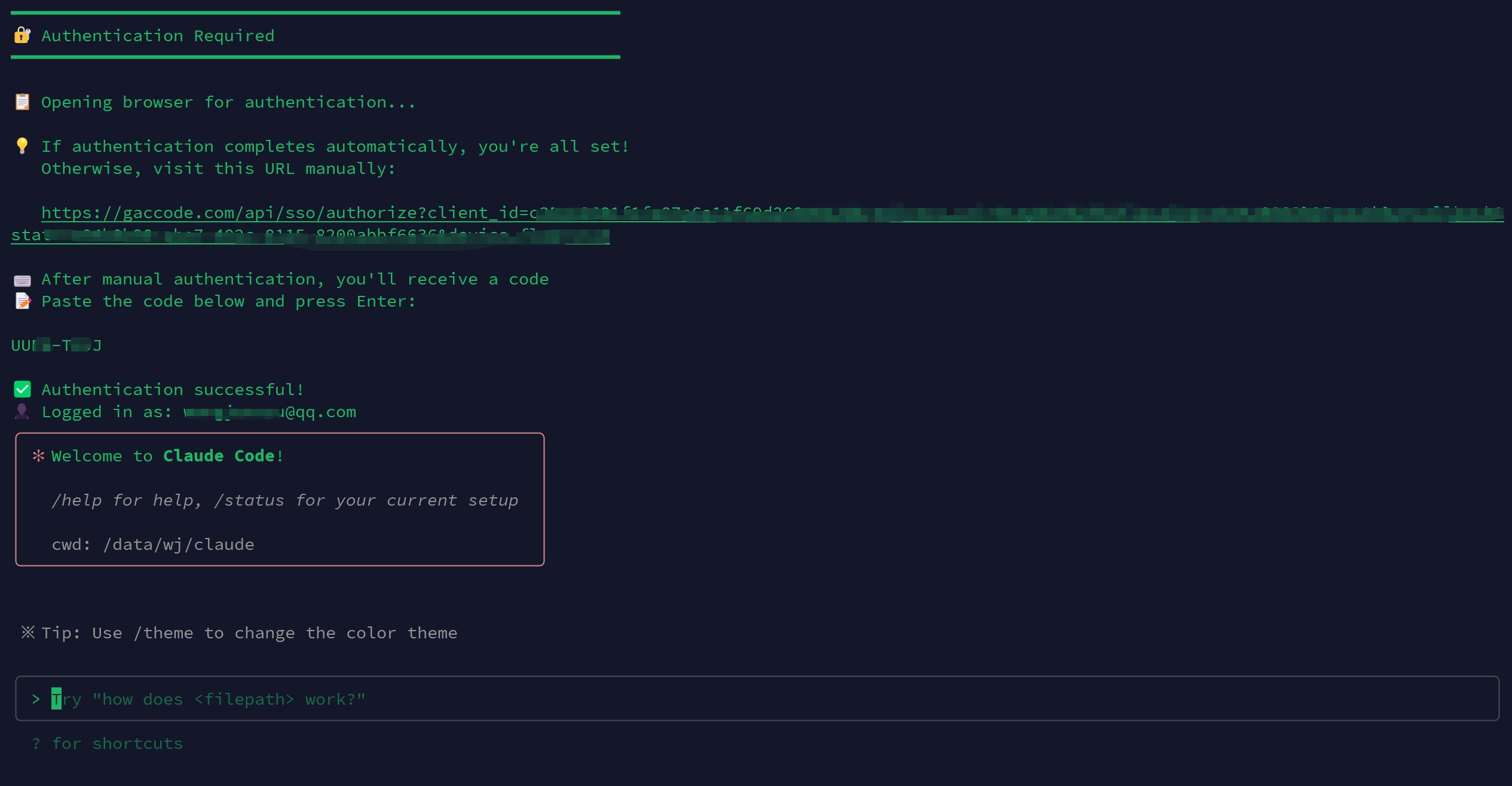The height and width of the screenshot is (786, 1512).
Task: Click "If authentication completes automatically" line
Action: [335, 146]
